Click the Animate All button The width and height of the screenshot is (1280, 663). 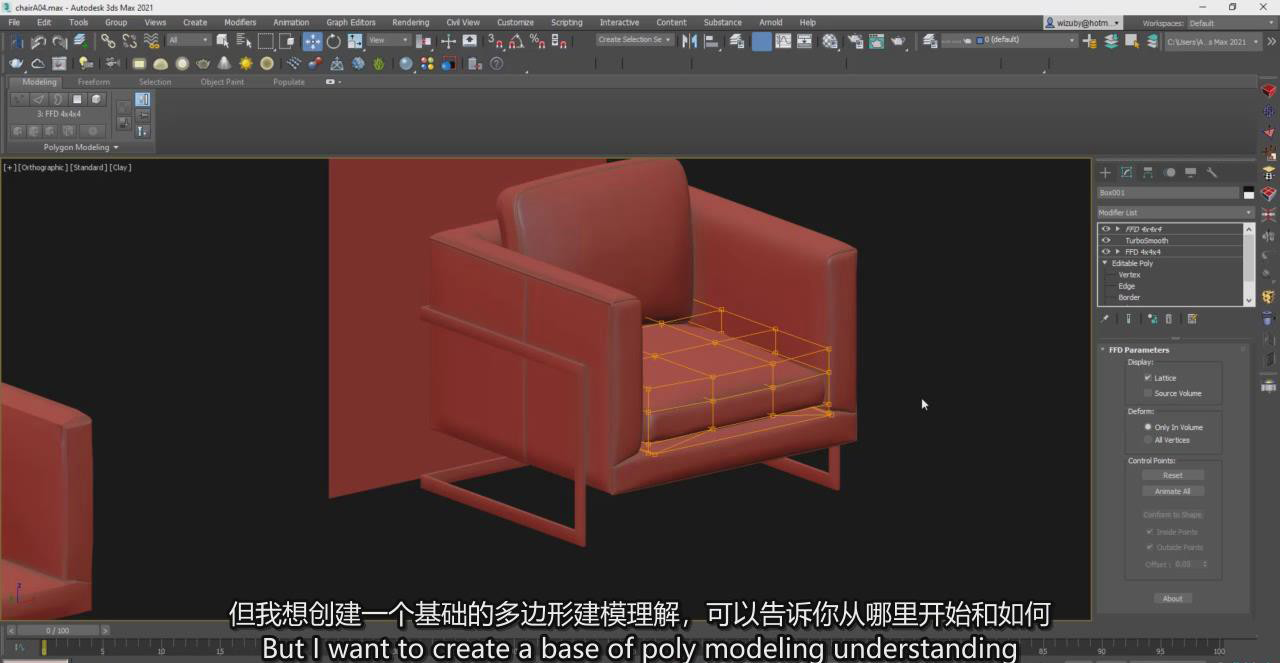coord(1173,491)
